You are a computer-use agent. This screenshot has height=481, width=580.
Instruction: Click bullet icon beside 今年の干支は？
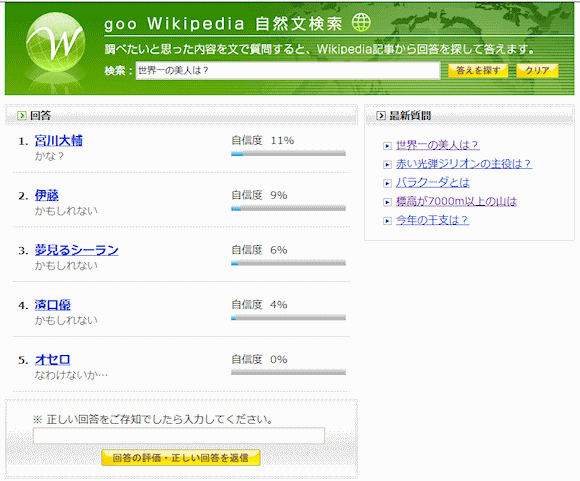(387, 221)
